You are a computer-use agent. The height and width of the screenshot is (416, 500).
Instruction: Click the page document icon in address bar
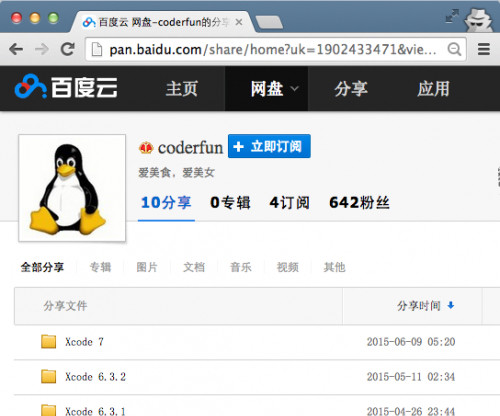pos(97,50)
